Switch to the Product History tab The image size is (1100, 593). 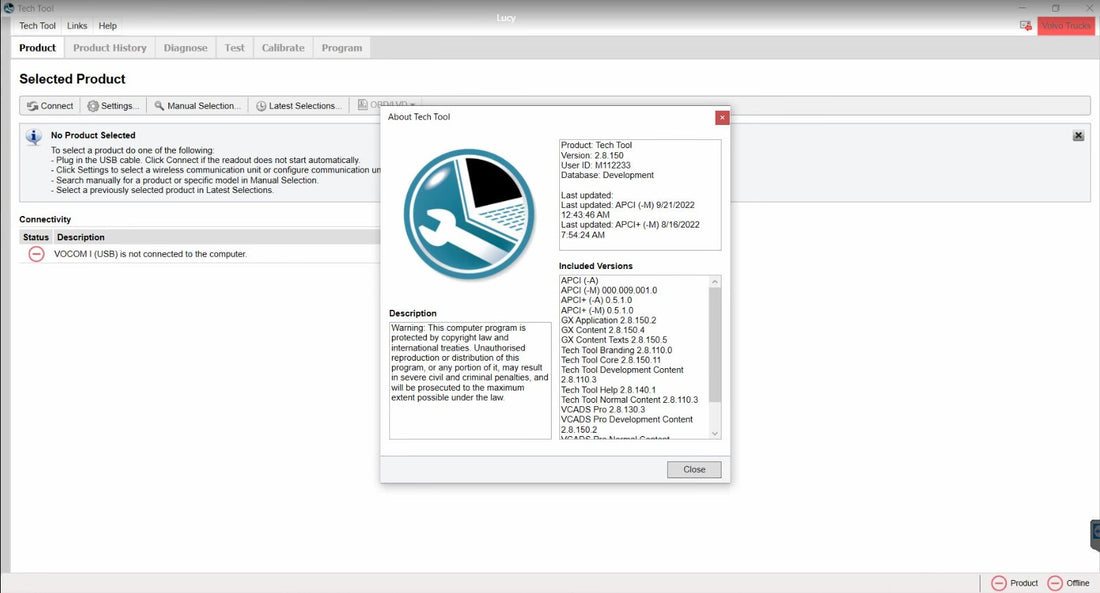click(110, 48)
